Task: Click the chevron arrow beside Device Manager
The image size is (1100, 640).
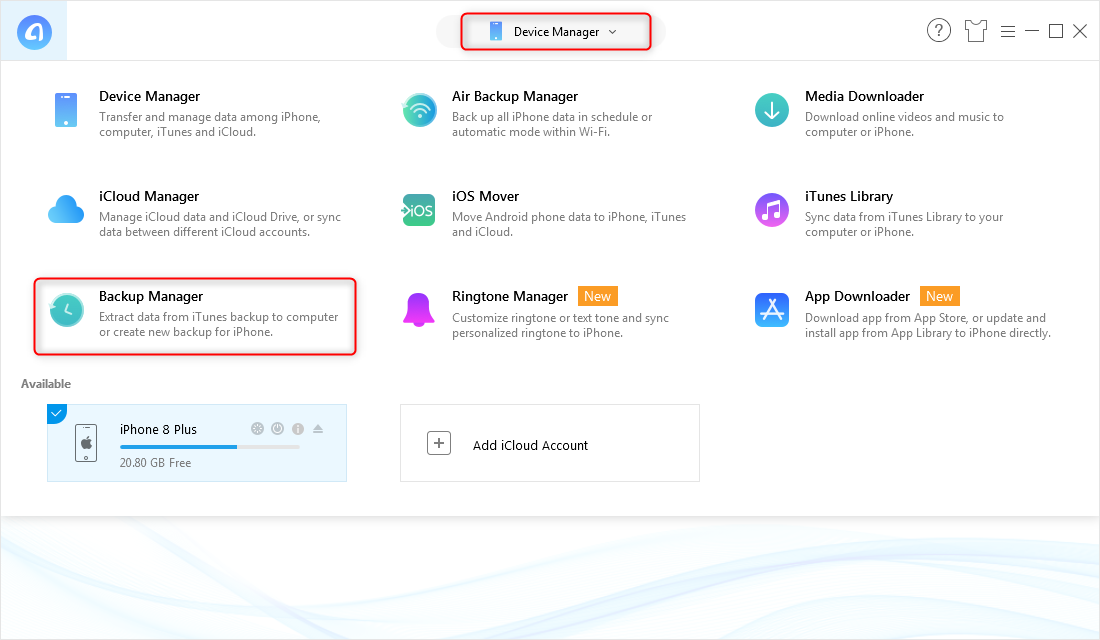Action: (612, 32)
